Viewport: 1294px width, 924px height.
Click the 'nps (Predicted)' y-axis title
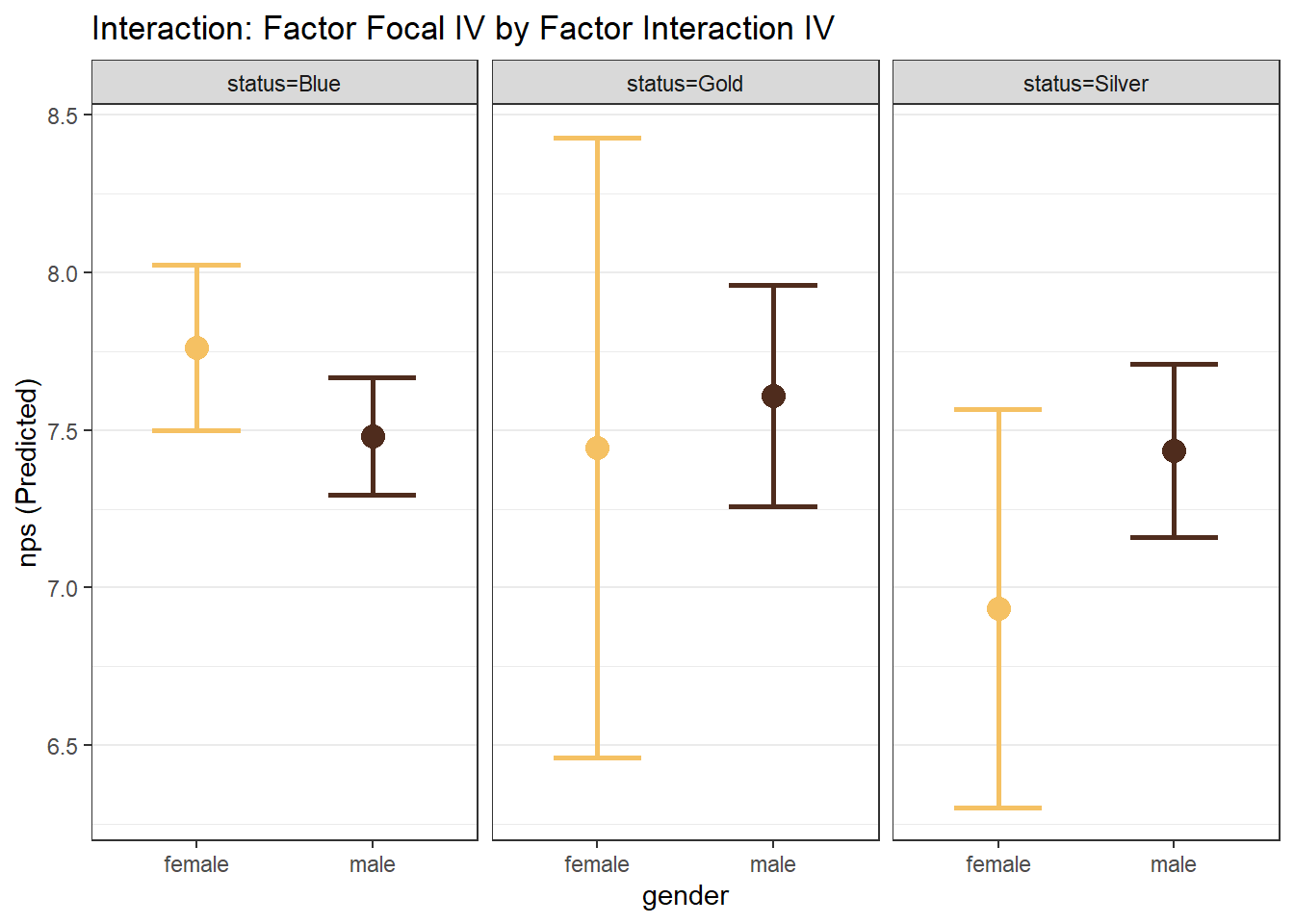[28, 472]
